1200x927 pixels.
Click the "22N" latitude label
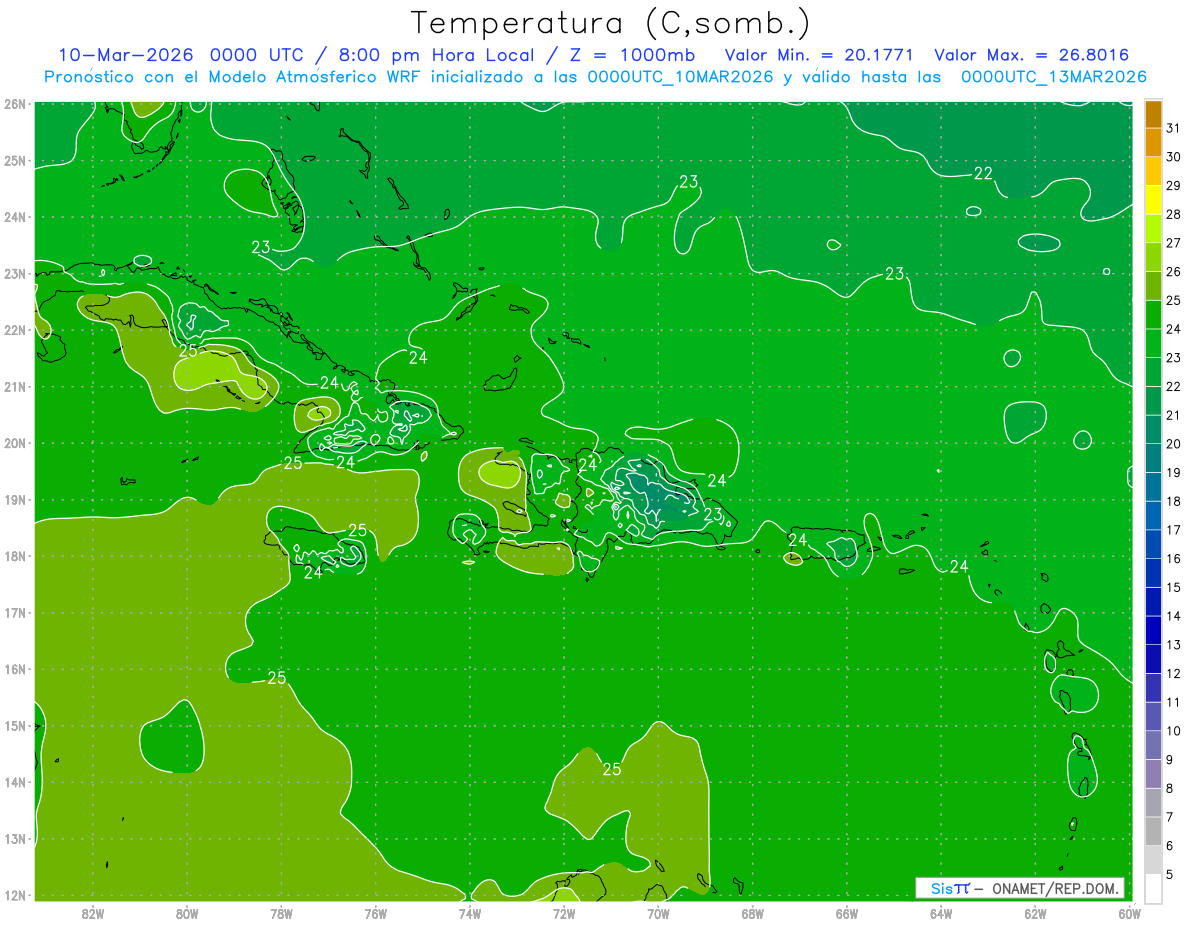coord(15,330)
